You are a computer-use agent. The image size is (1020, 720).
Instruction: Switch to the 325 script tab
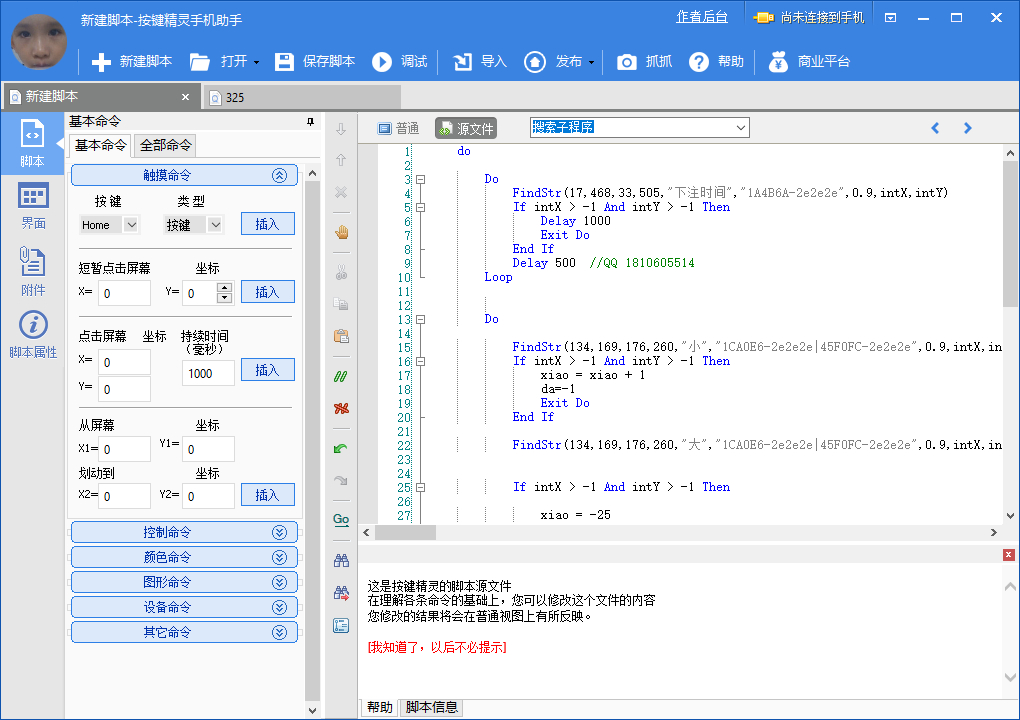click(235, 97)
